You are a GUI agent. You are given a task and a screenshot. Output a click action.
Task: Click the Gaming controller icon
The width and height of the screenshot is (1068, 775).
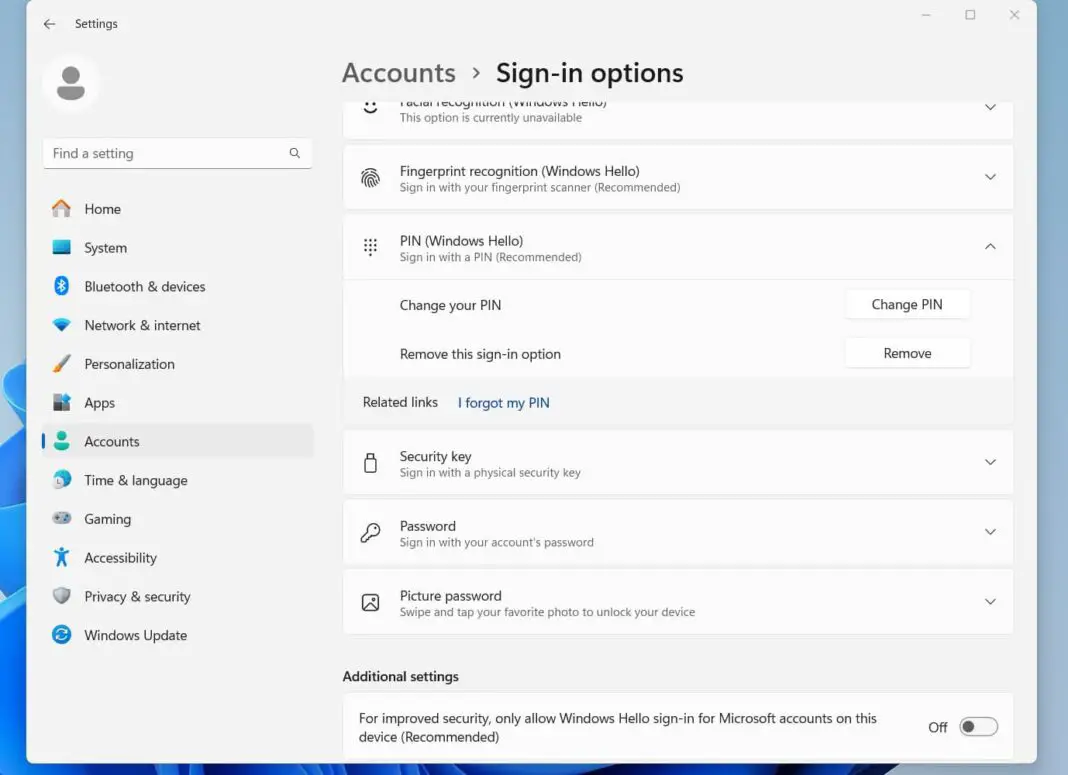pos(62,519)
